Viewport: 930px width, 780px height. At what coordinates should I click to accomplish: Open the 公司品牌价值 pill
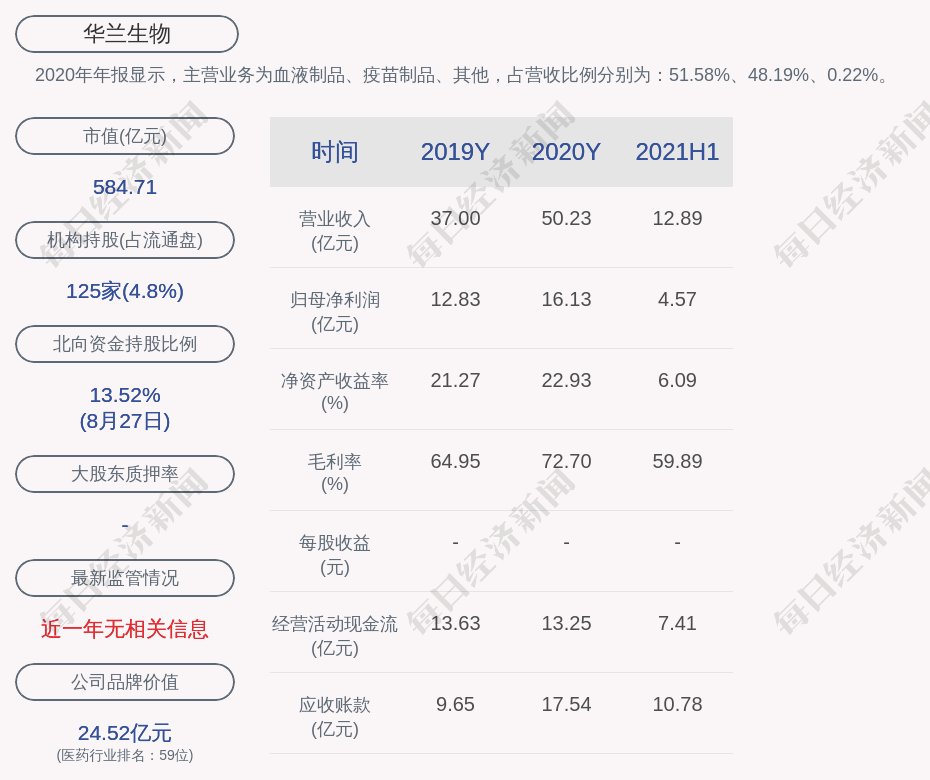coord(125,682)
